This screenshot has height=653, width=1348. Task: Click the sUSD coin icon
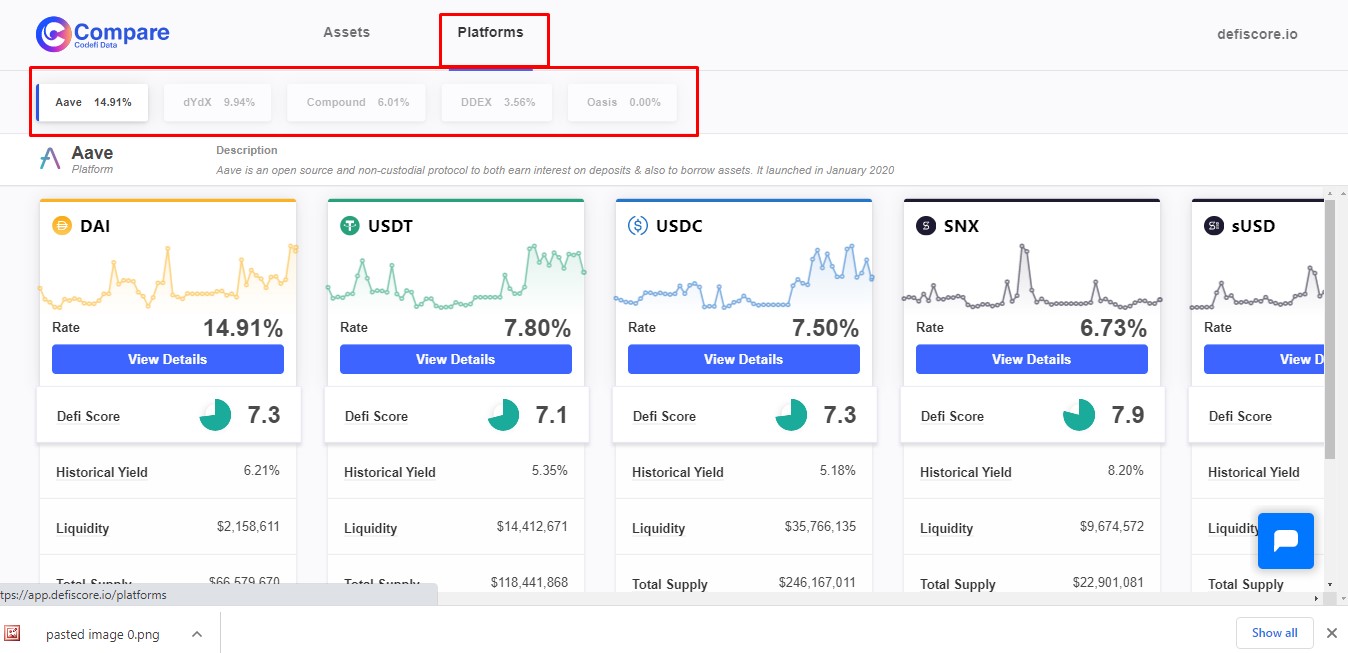[x=1214, y=226]
